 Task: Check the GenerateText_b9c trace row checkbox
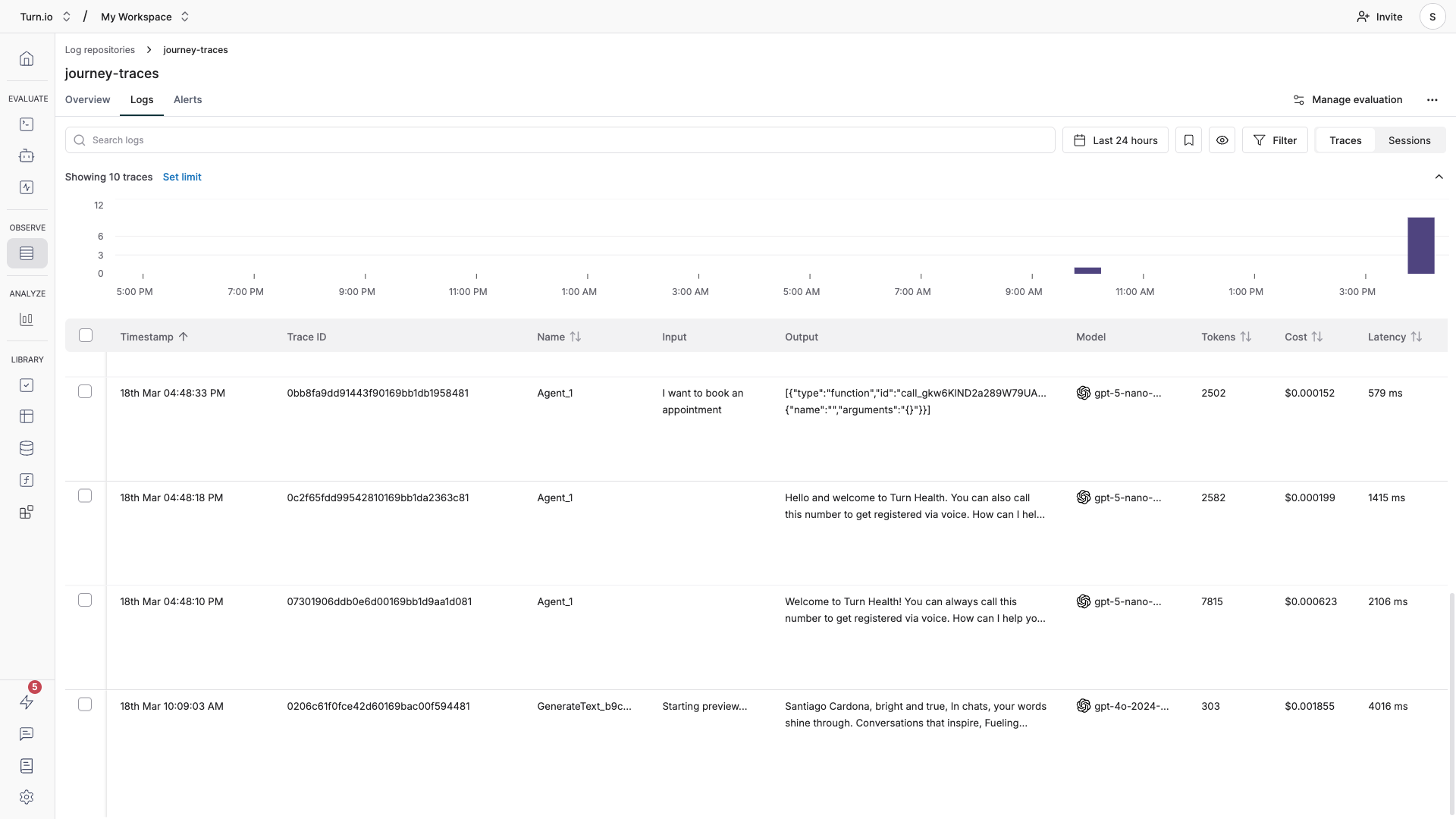click(x=85, y=704)
